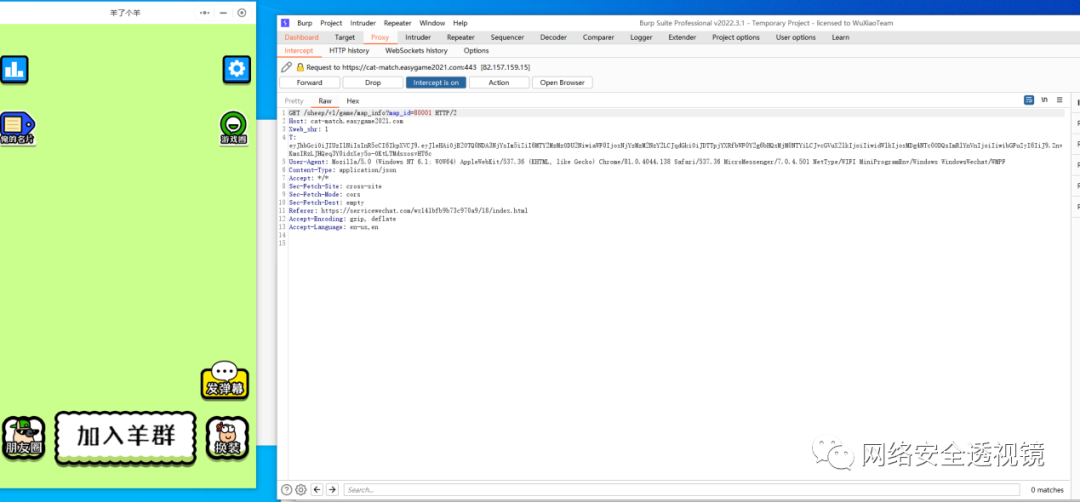Open the Sequencer tab

[508, 37]
